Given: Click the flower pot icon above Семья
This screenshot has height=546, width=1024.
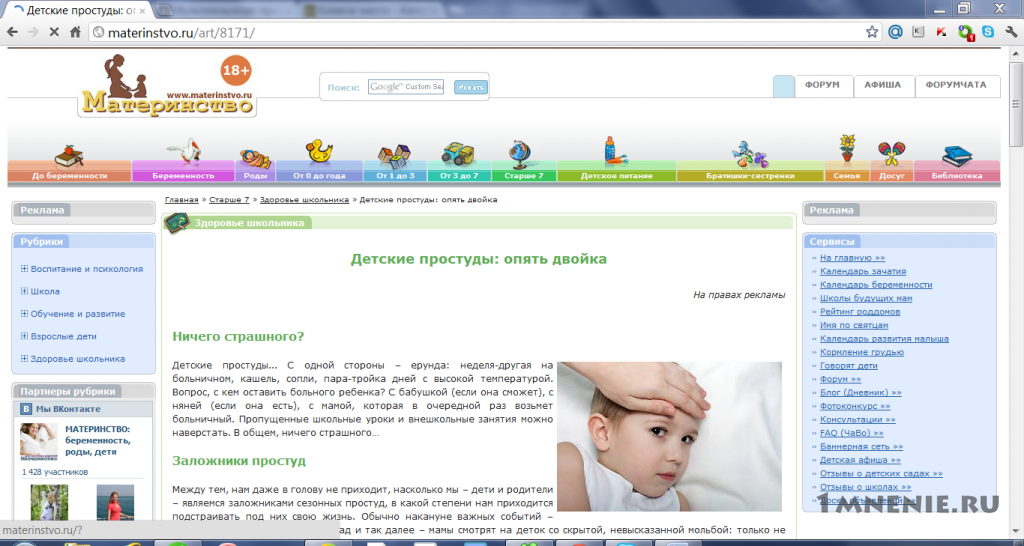Looking at the screenshot, I should coord(847,148).
